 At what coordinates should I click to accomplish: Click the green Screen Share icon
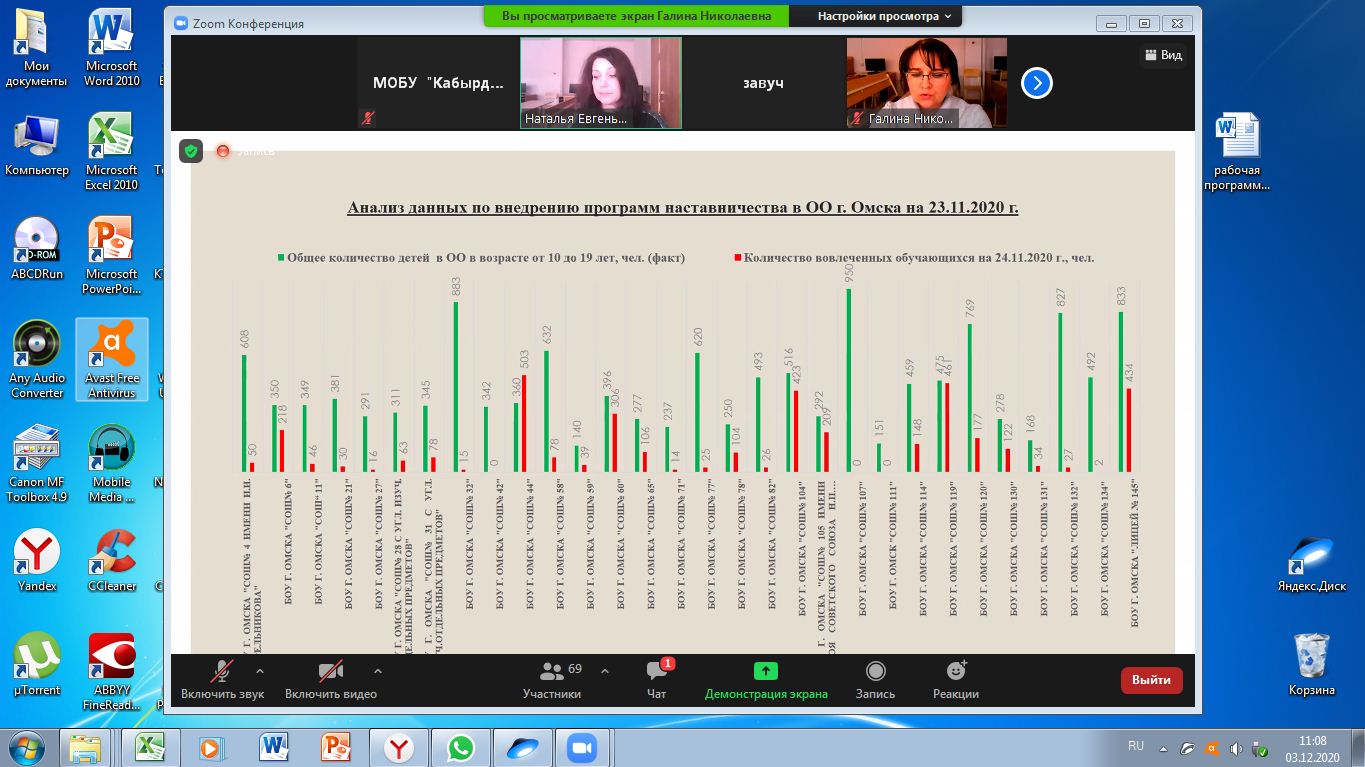(x=766, y=671)
